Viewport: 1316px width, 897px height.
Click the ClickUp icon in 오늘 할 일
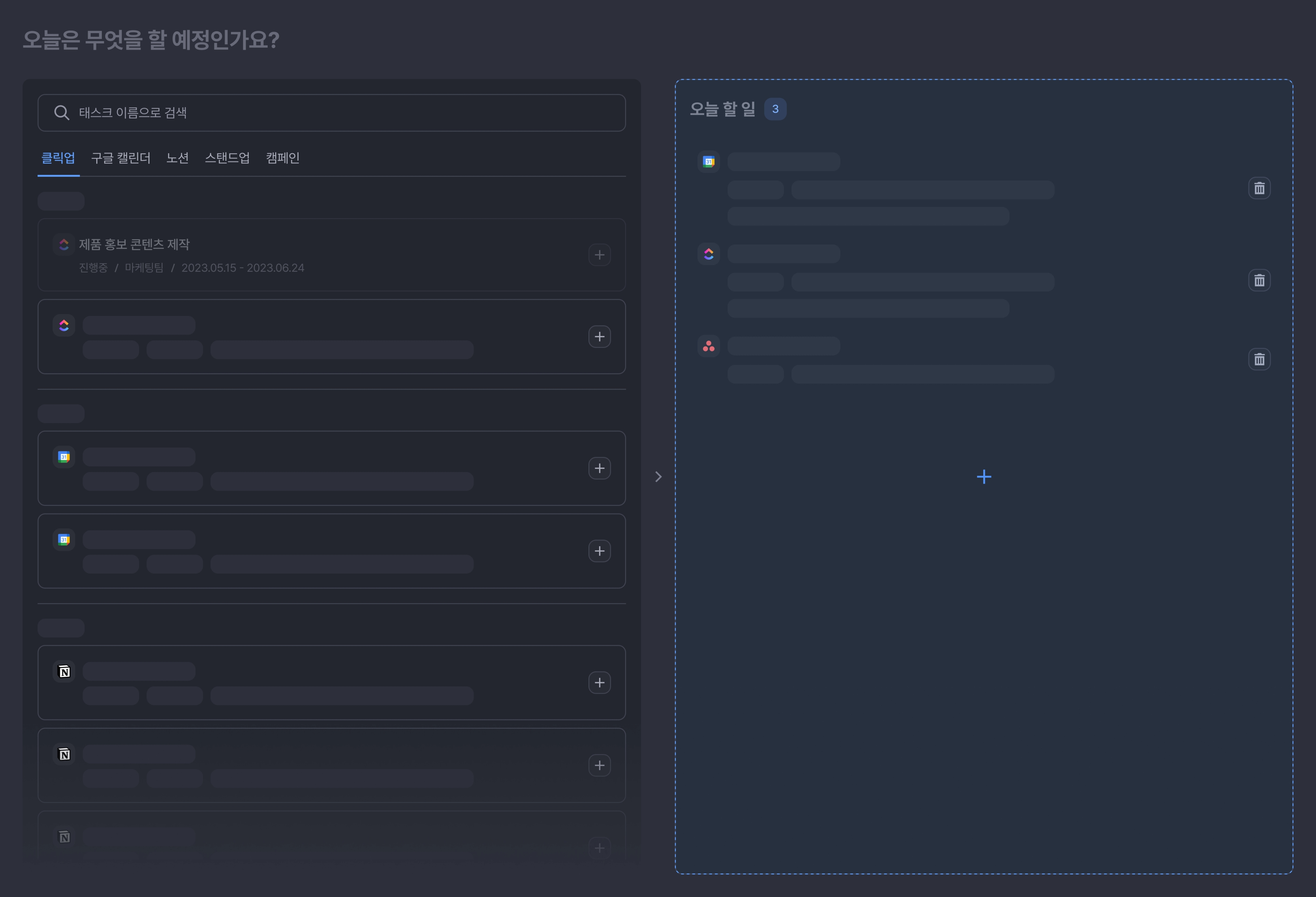(x=708, y=254)
